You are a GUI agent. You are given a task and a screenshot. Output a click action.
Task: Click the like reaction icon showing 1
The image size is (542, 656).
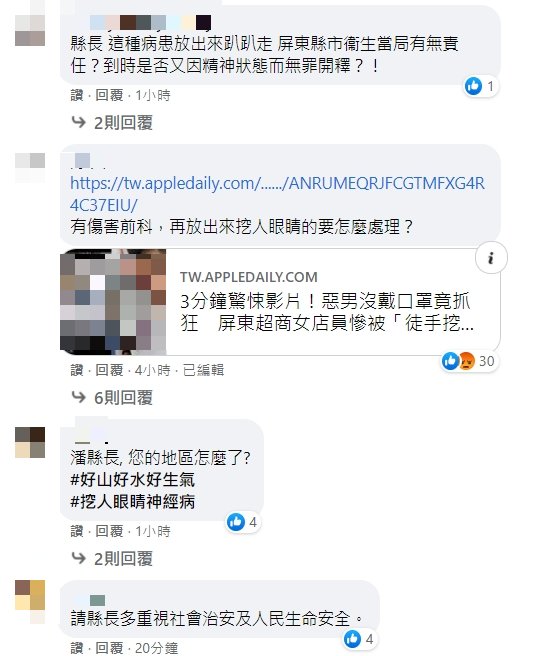pyautogui.click(x=473, y=86)
